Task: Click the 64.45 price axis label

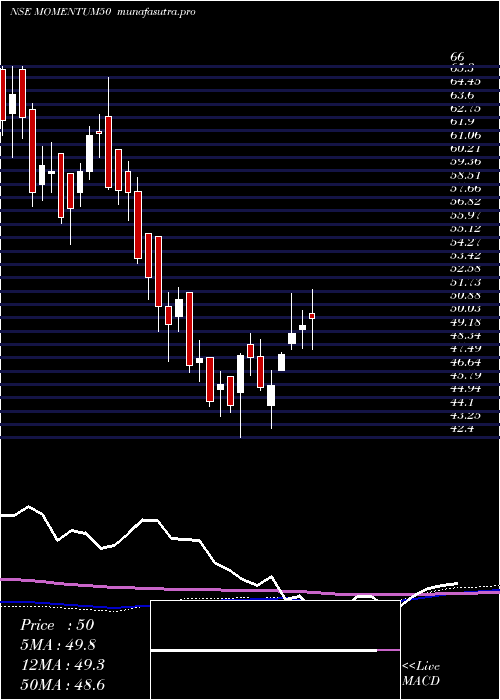Action: (x=465, y=82)
